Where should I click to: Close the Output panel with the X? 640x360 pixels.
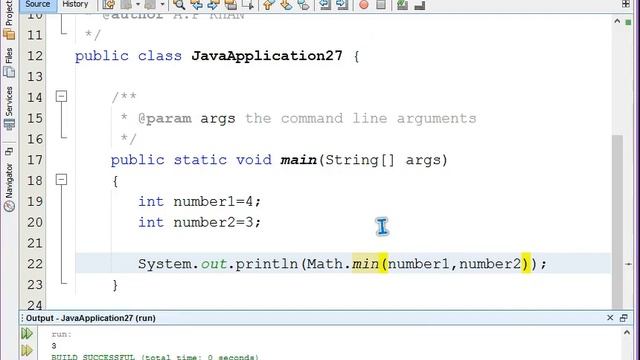[610, 318]
